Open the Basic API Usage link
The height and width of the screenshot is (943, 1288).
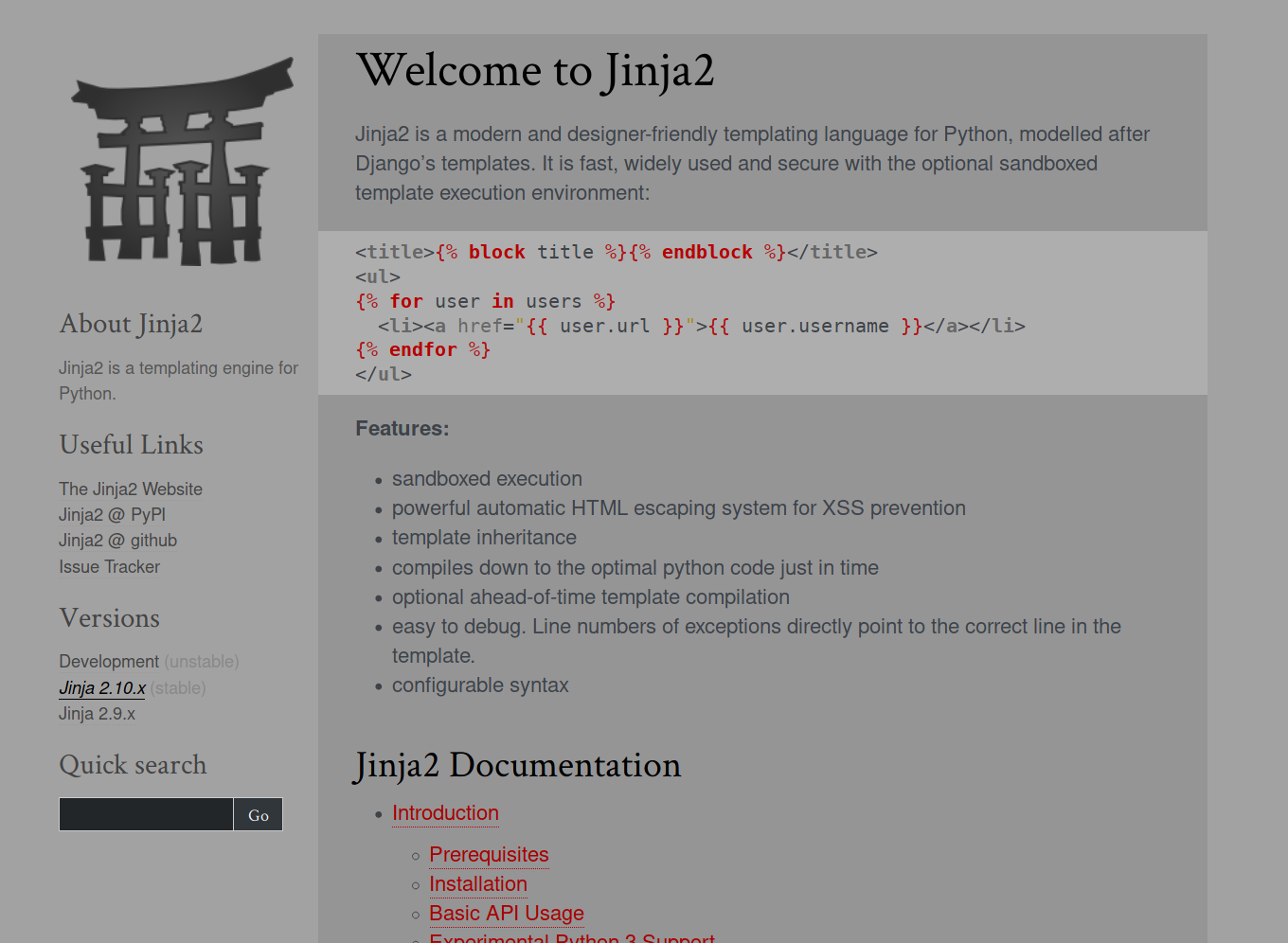[507, 914]
